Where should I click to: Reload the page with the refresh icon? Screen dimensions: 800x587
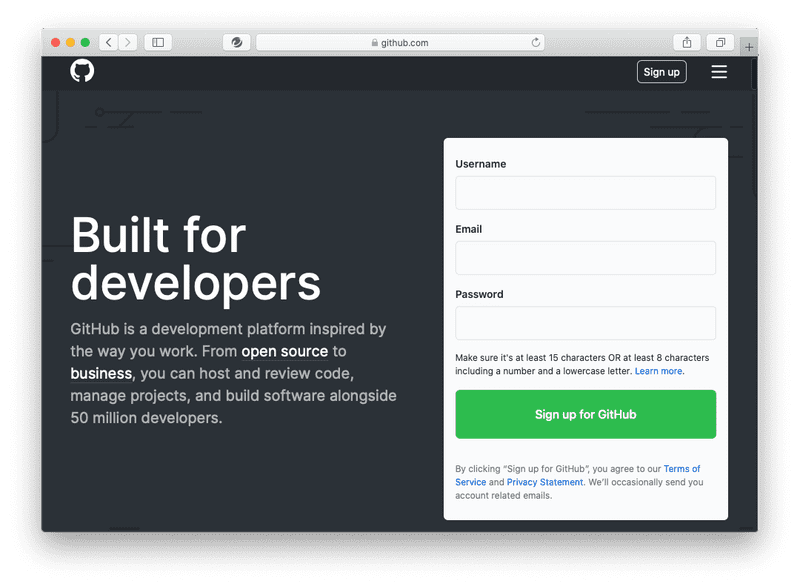click(535, 42)
